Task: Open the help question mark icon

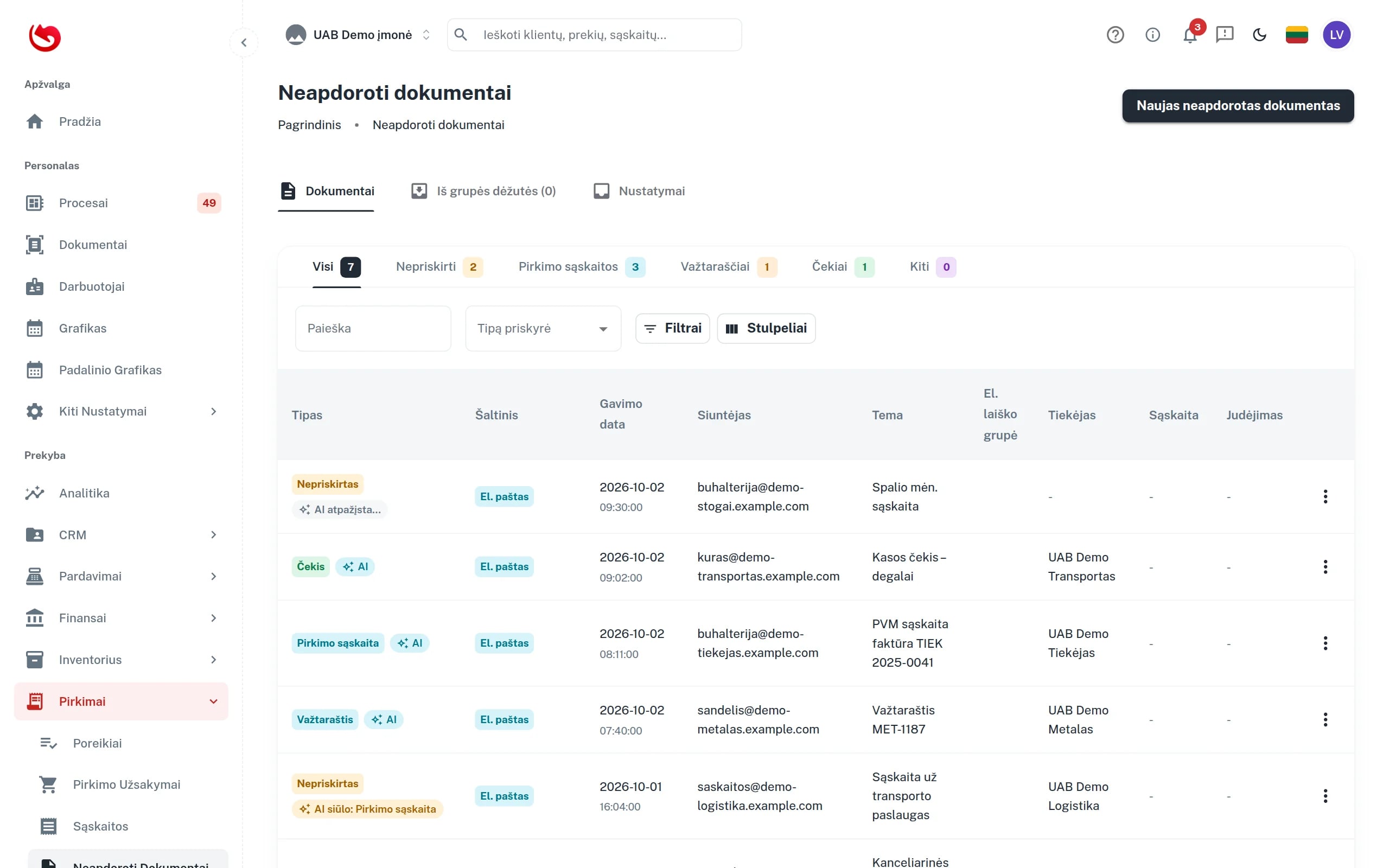Action: (x=1114, y=35)
